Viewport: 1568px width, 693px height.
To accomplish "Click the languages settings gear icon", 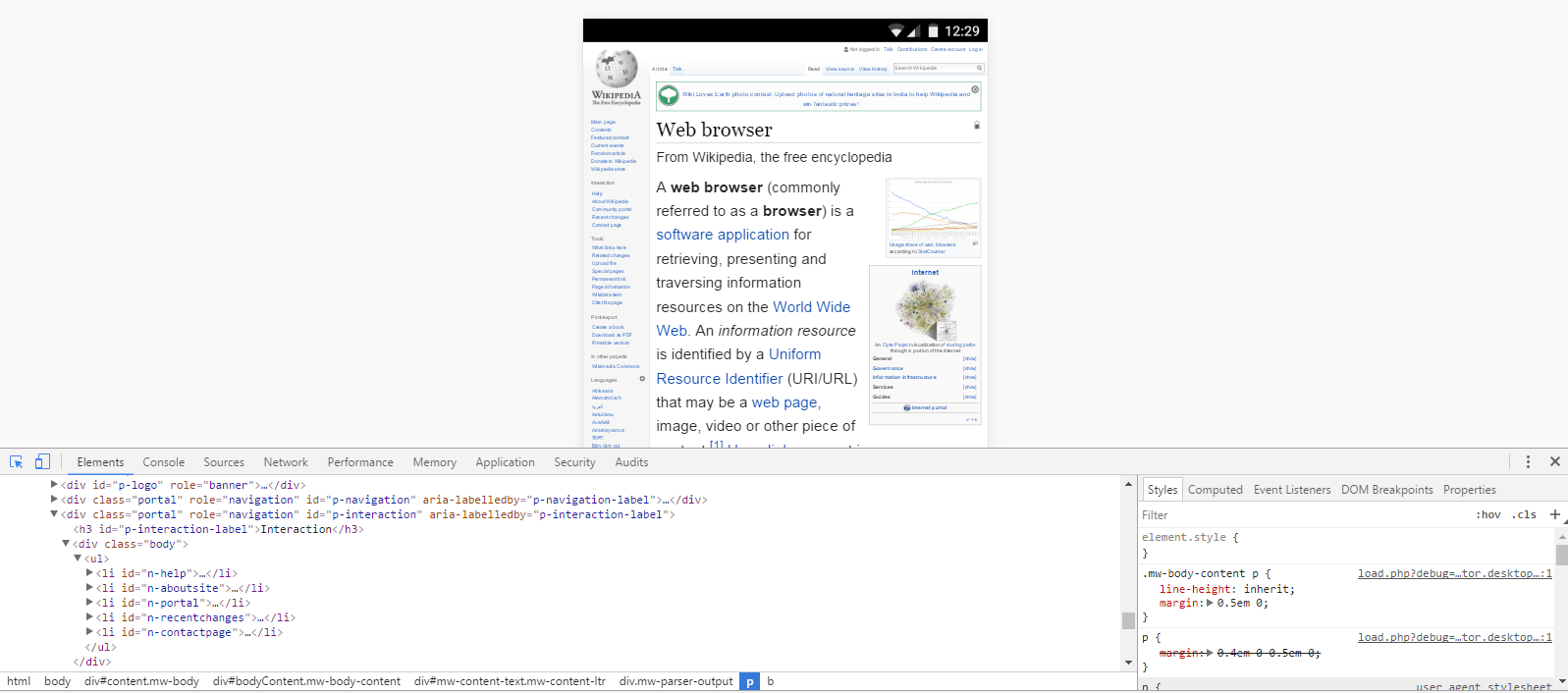I will click(x=642, y=379).
